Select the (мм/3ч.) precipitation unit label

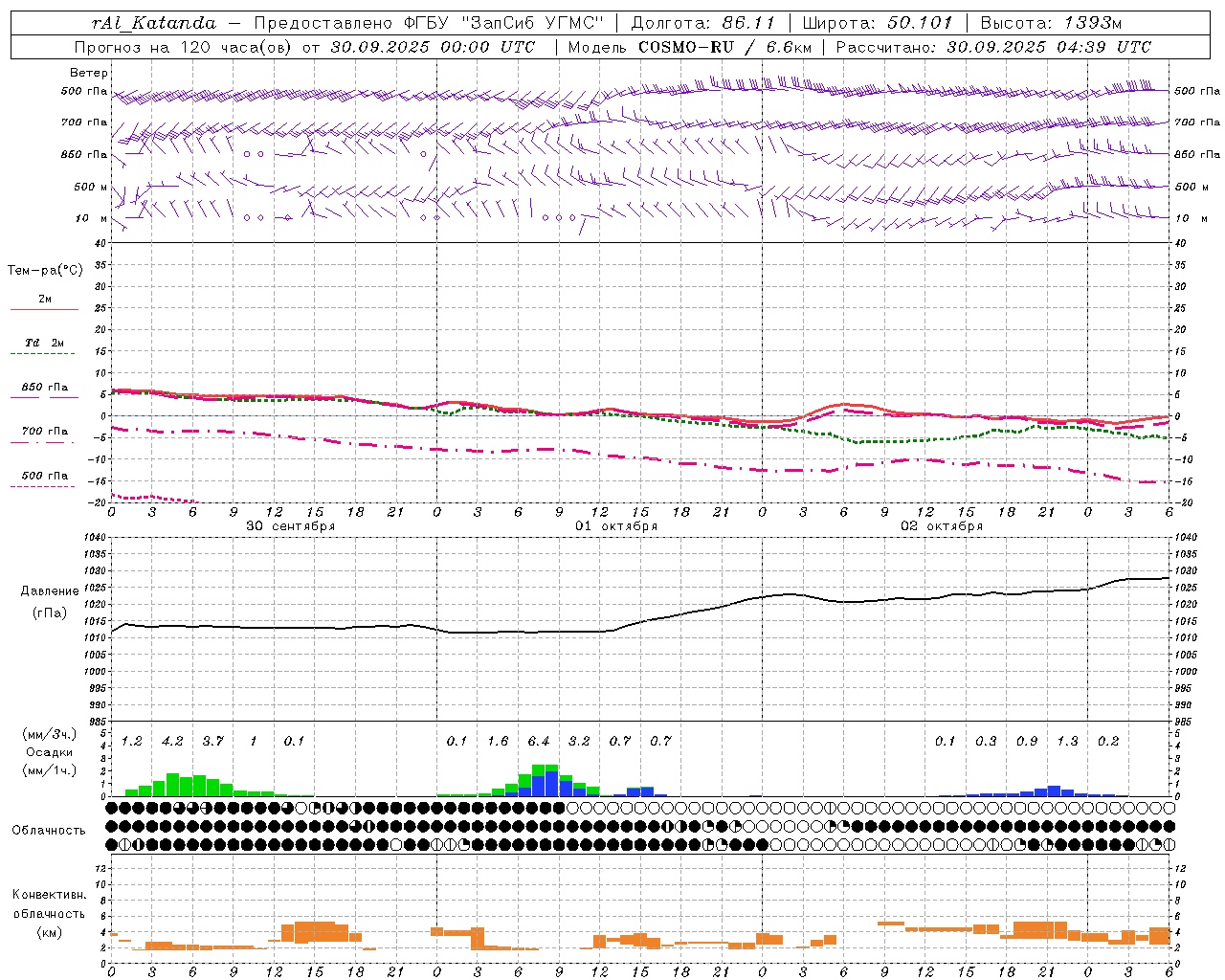tap(50, 734)
